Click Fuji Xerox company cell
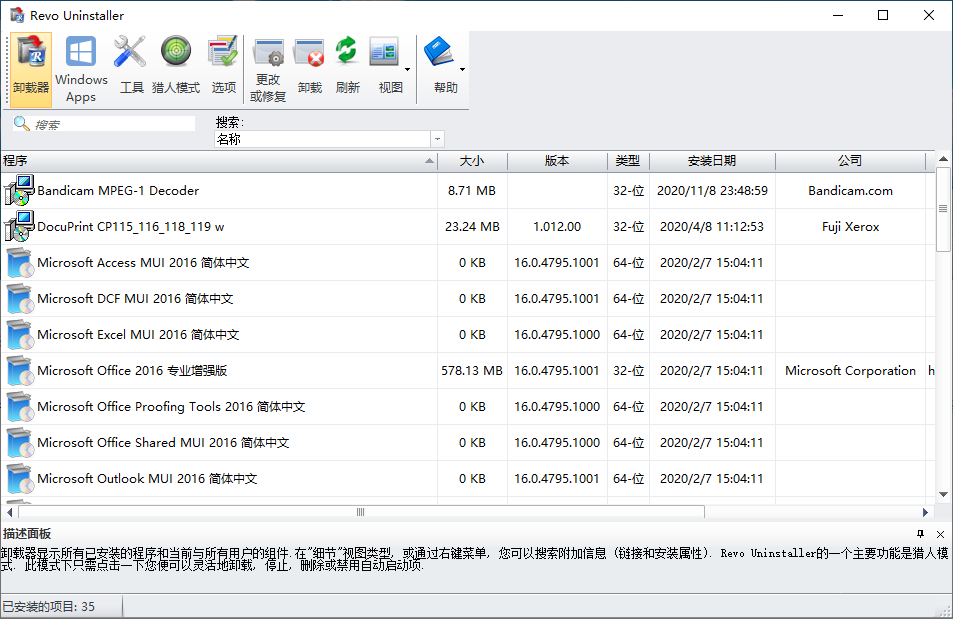 [850, 227]
